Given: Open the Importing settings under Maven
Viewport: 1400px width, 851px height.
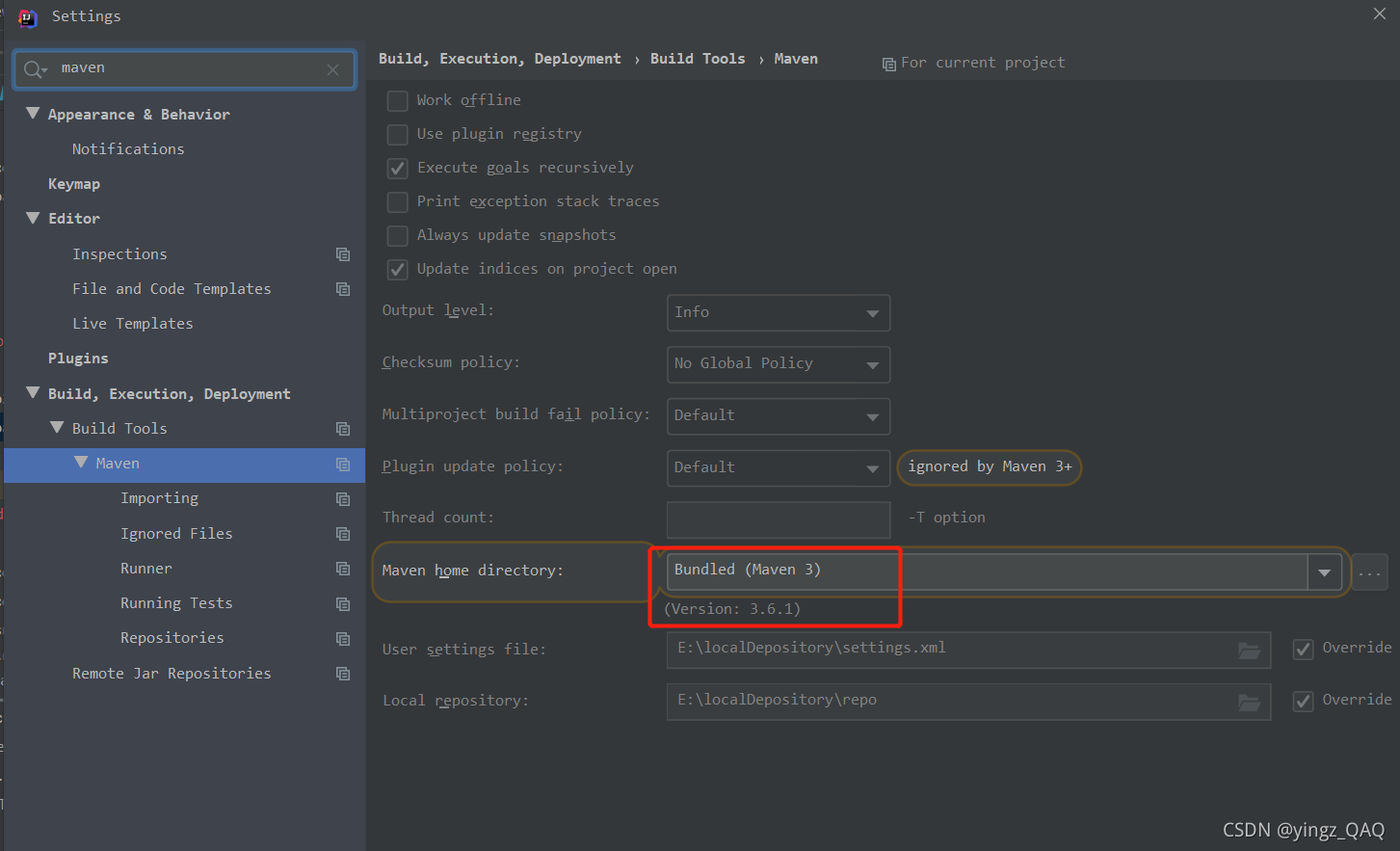Looking at the screenshot, I should point(159,498).
